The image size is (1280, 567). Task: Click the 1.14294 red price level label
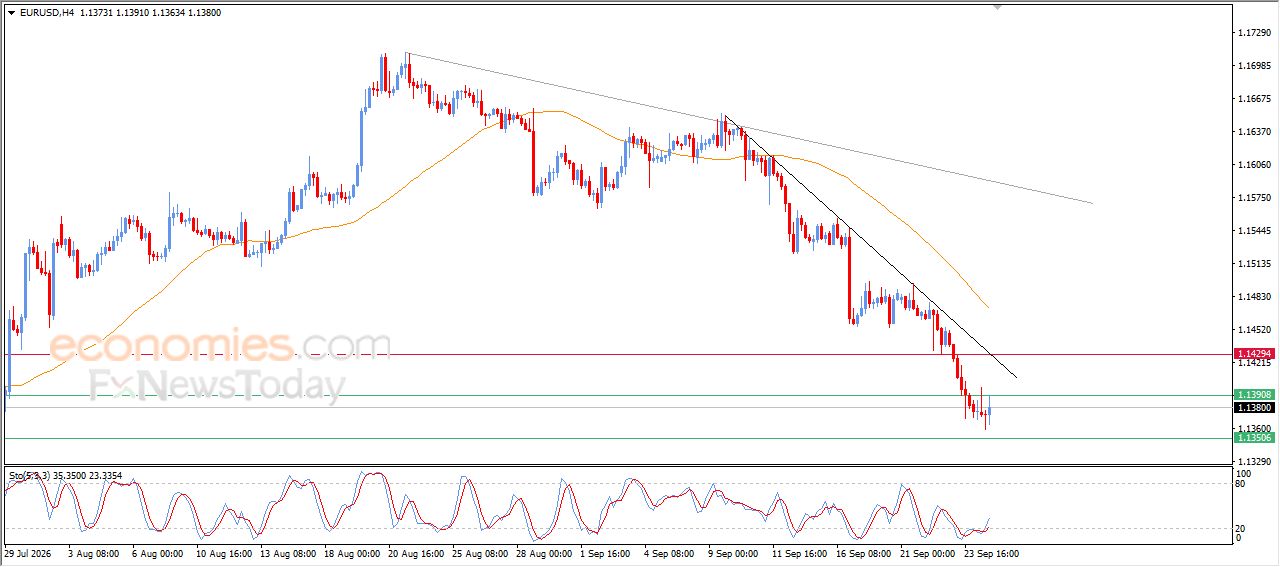(1254, 354)
